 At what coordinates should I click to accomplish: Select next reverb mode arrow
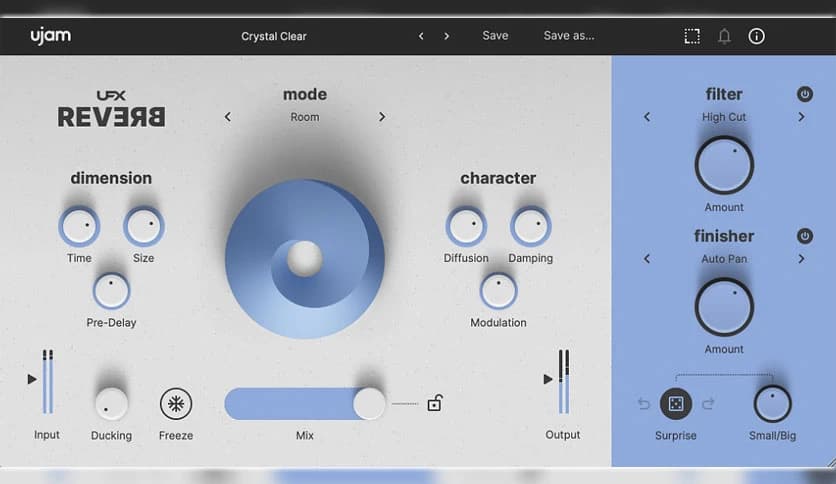tap(382, 117)
